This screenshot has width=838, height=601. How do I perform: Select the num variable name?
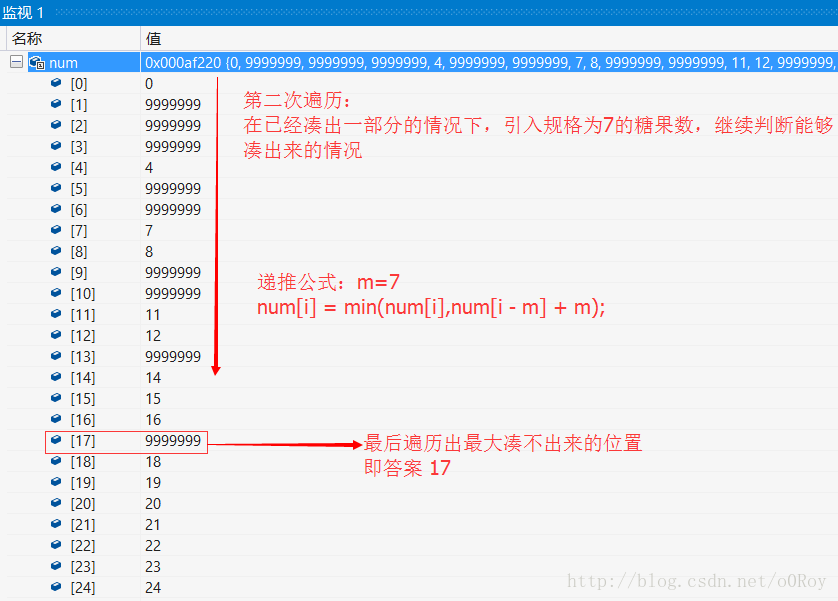click(x=64, y=63)
